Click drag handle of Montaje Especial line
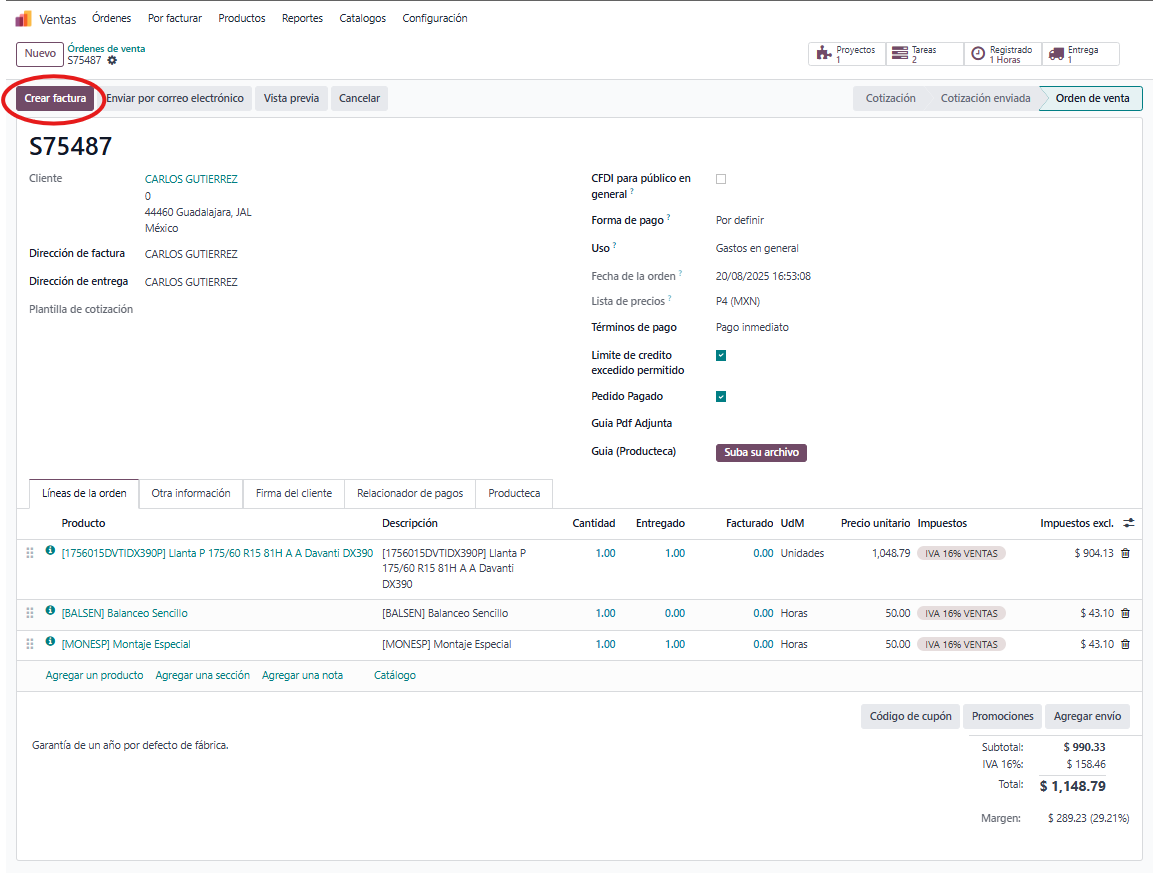1153x873 pixels. (x=30, y=644)
